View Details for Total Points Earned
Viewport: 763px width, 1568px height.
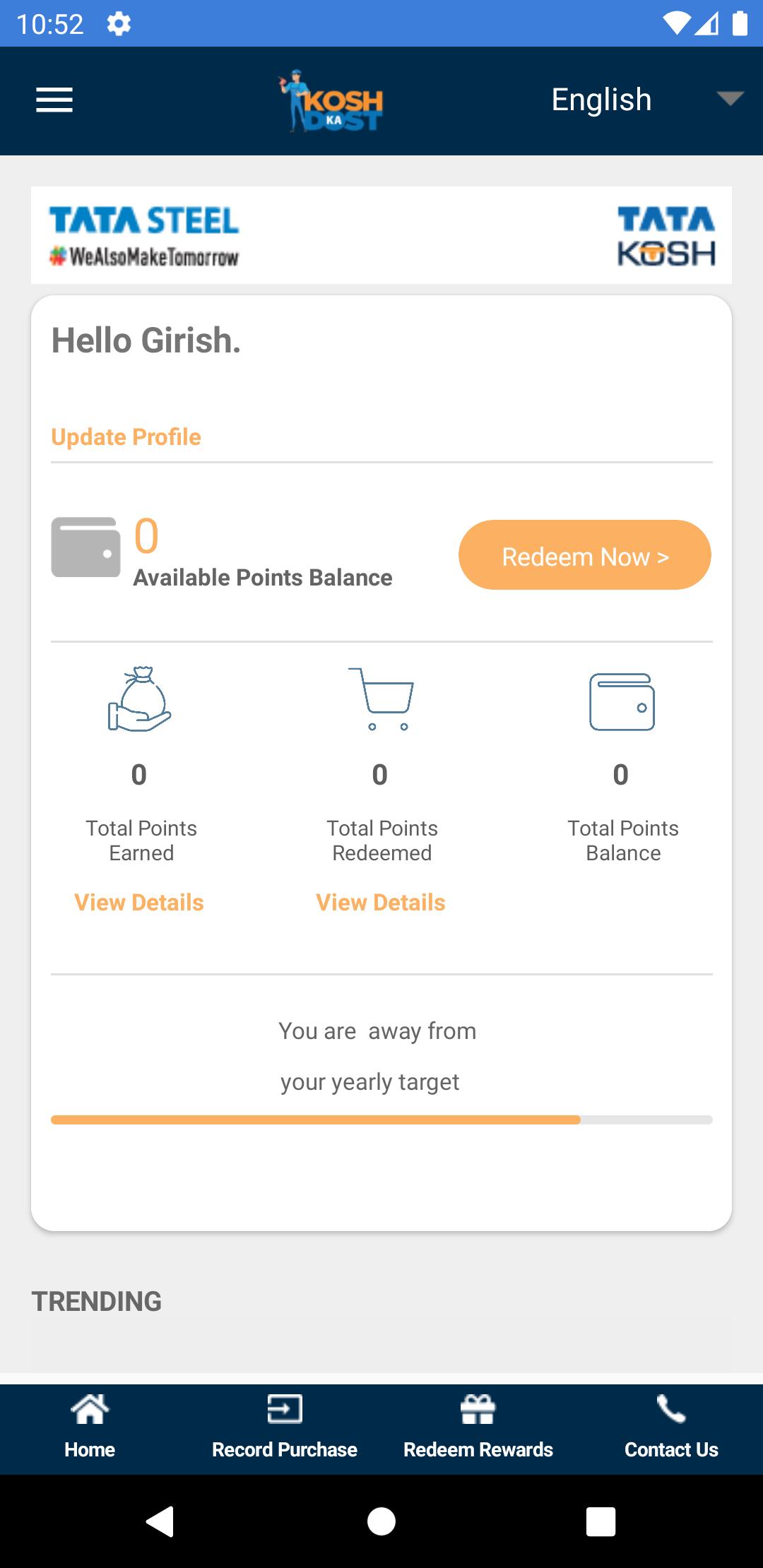click(x=139, y=903)
